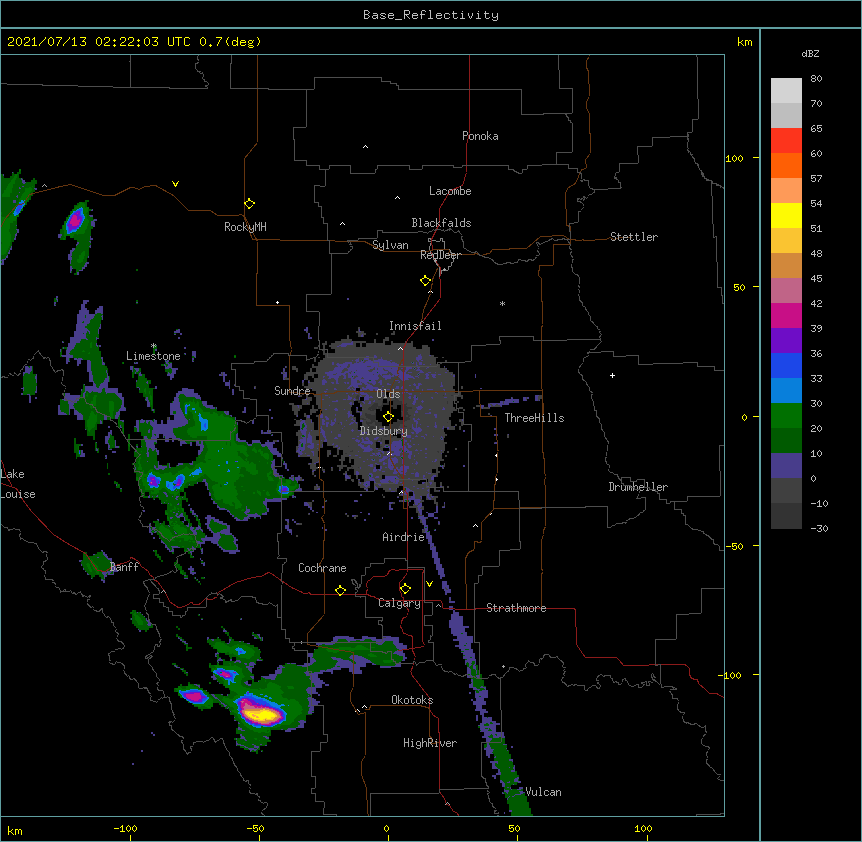
Task: Select the 30 dBZ green legend swatch
Action: [786, 416]
